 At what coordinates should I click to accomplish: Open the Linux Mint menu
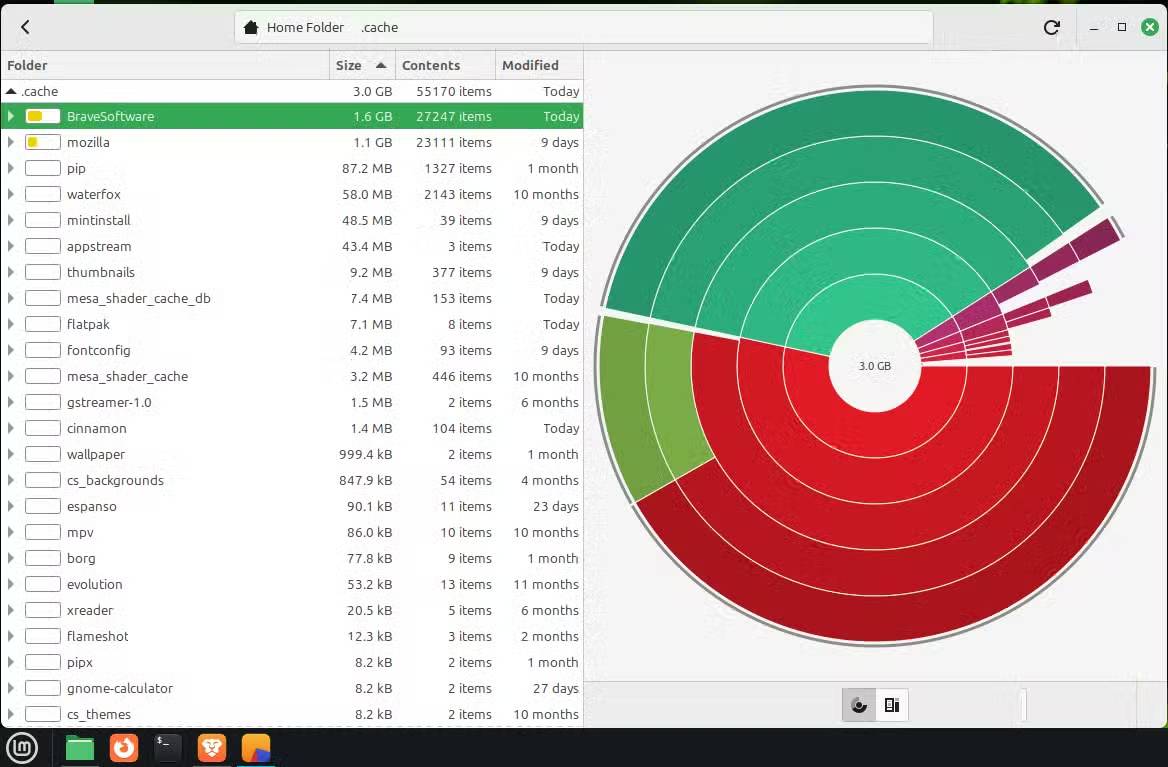click(22, 747)
